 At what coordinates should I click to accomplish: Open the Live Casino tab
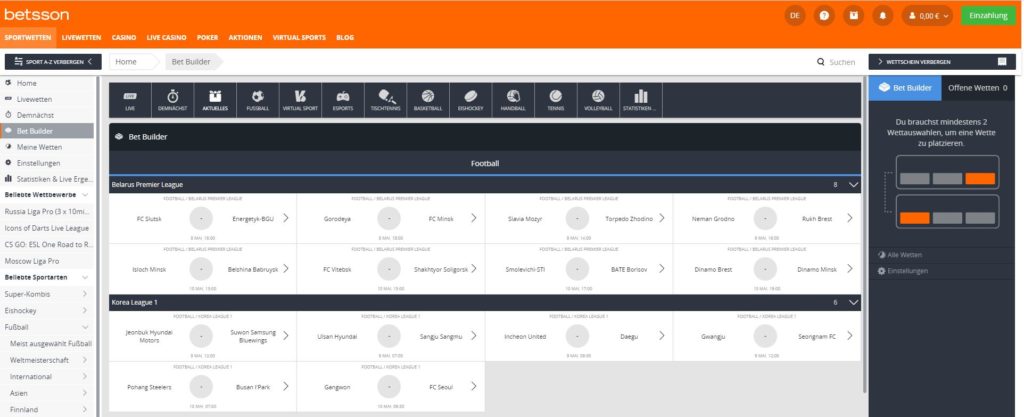[167, 37]
